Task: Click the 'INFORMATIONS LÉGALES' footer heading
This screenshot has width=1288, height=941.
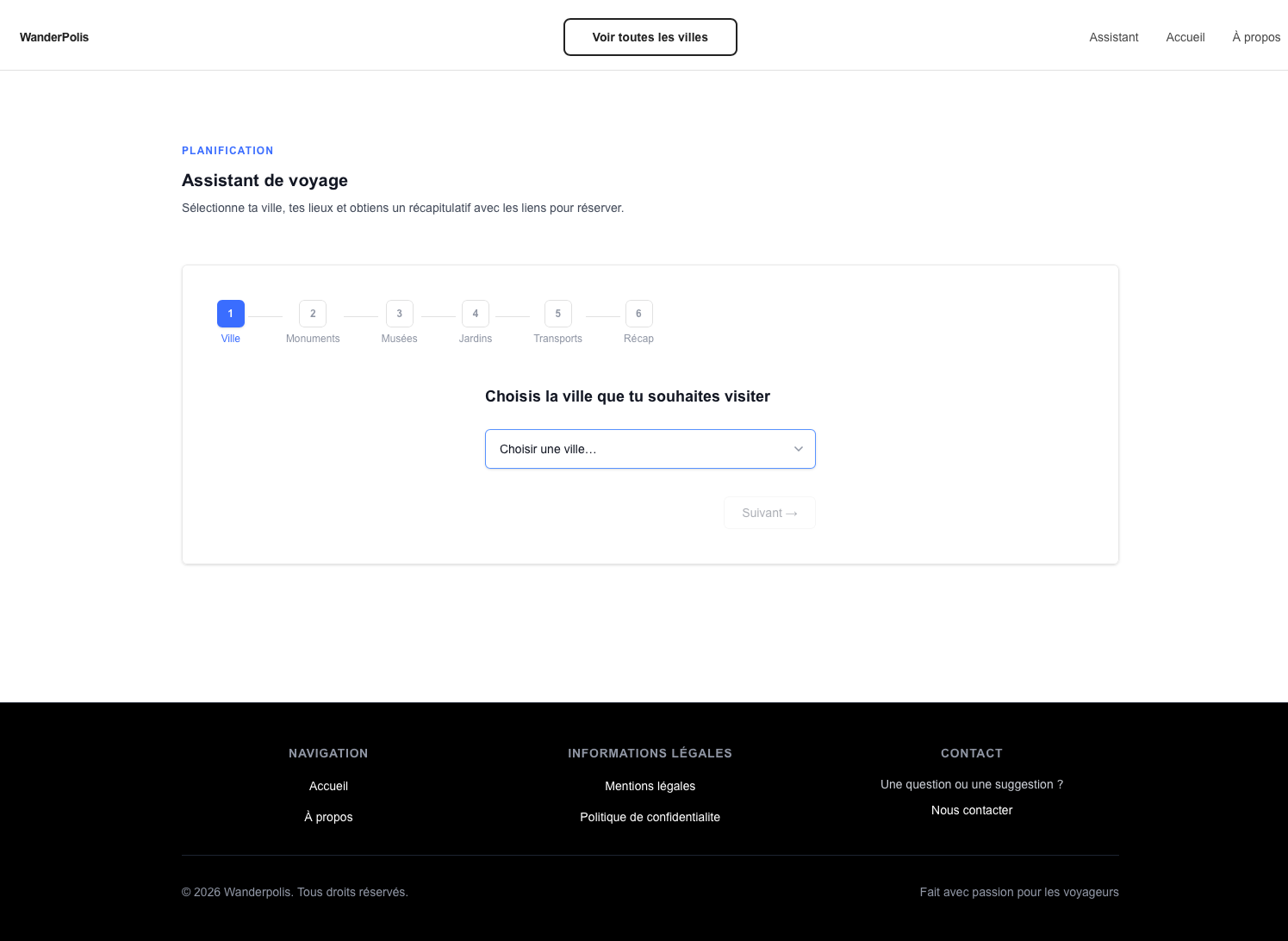Action: [650, 753]
